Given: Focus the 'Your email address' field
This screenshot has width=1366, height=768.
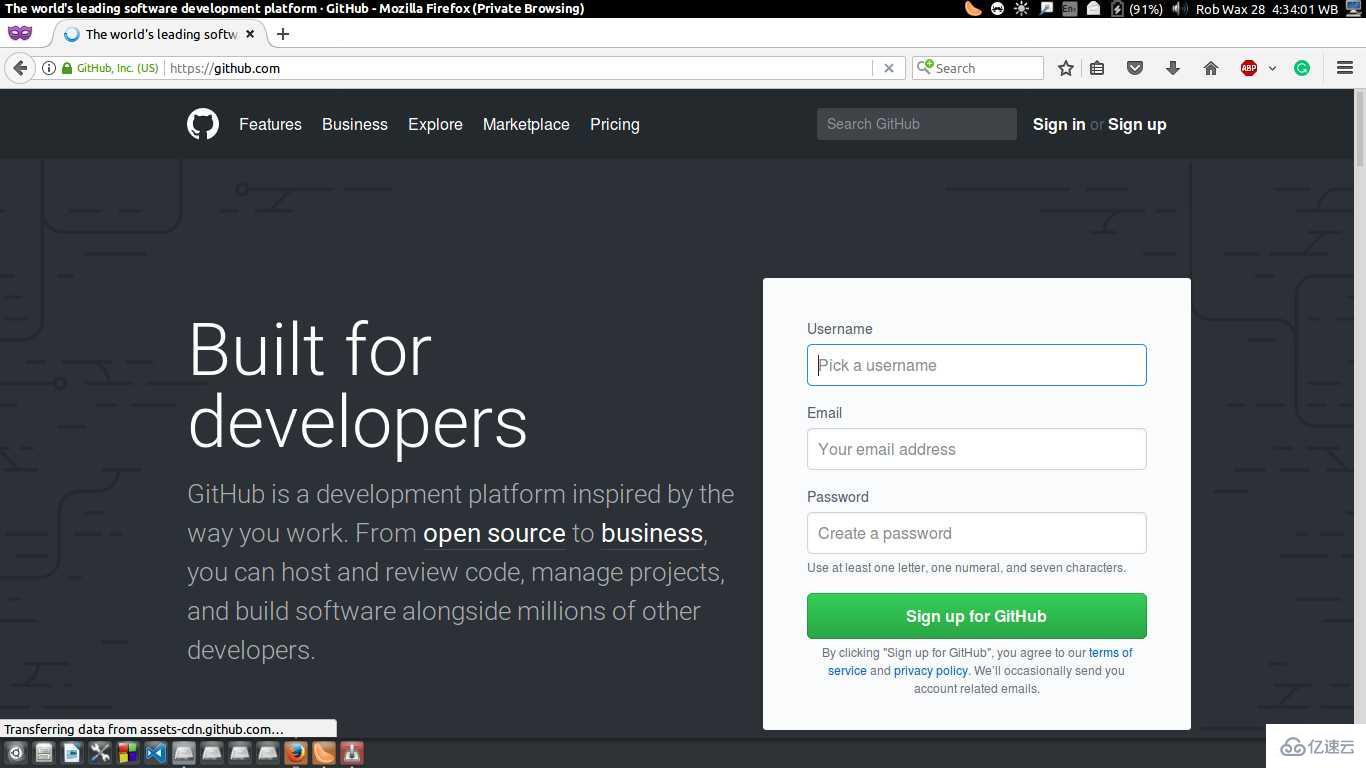Looking at the screenshot, I should coord(977,449).
